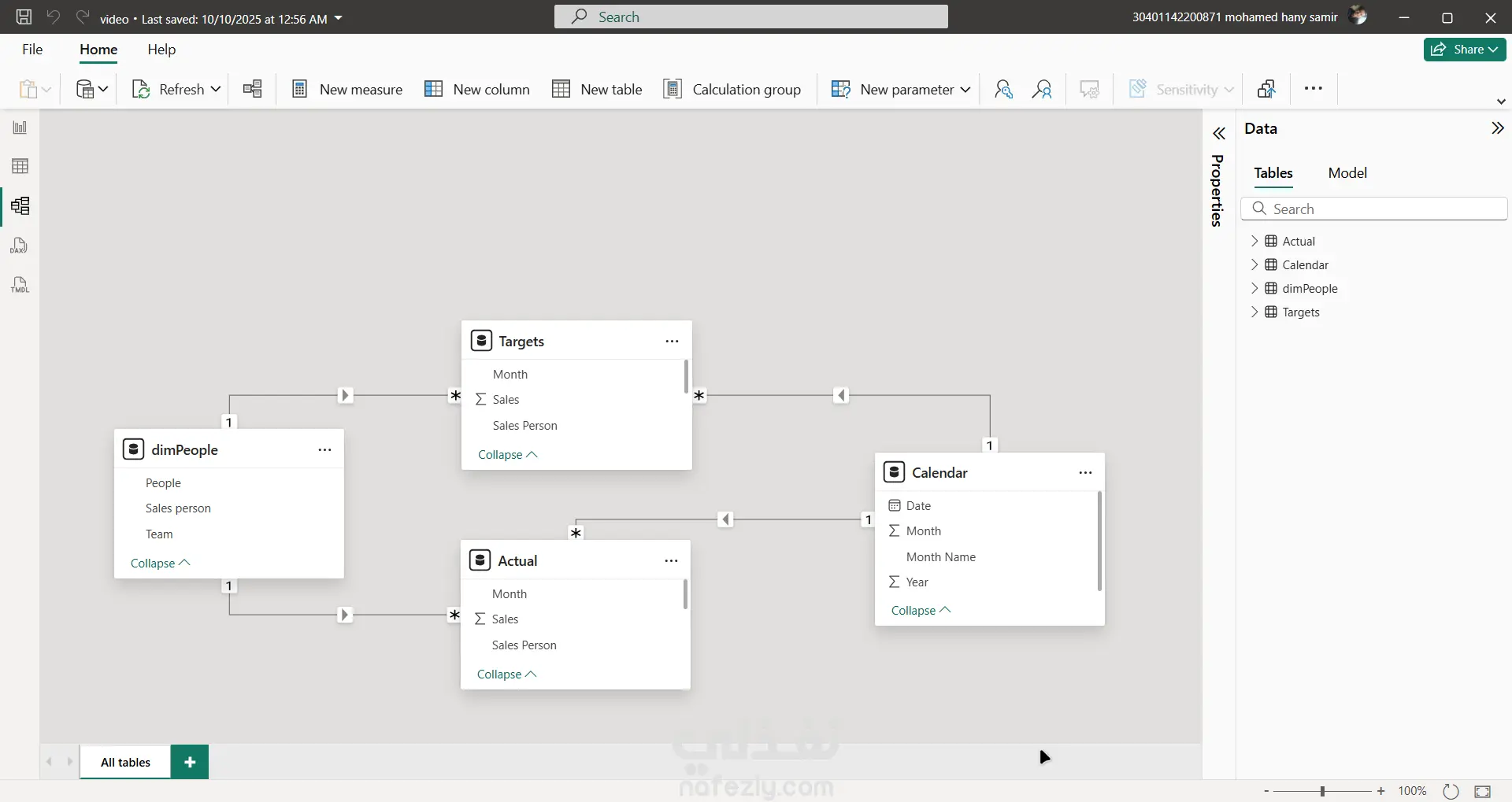Open DAX query view icon
The height and width of the screenshot is (802, 1512).
click(x=20, y=246)
